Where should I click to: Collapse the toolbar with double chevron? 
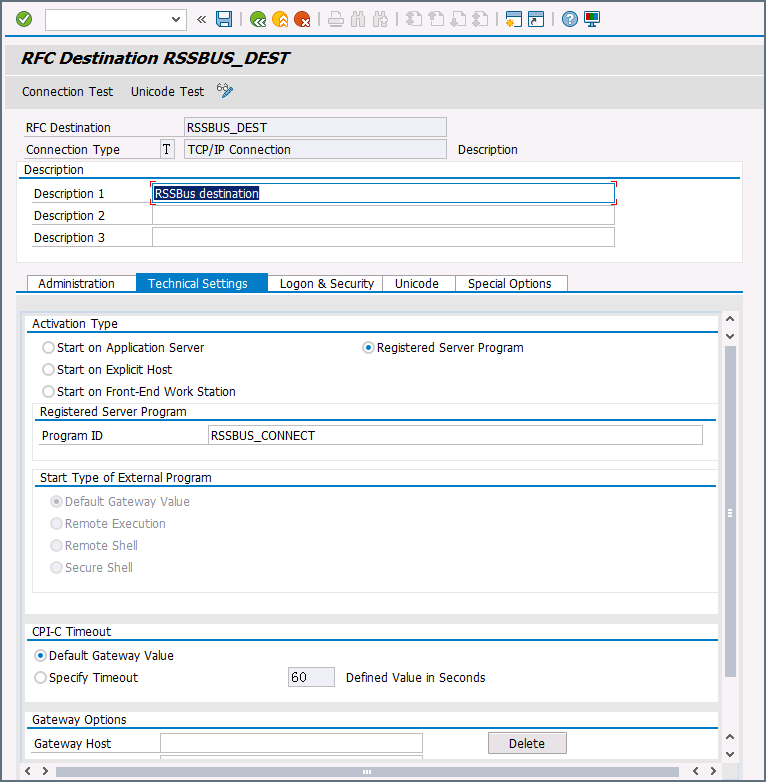(x=201, y=19)
